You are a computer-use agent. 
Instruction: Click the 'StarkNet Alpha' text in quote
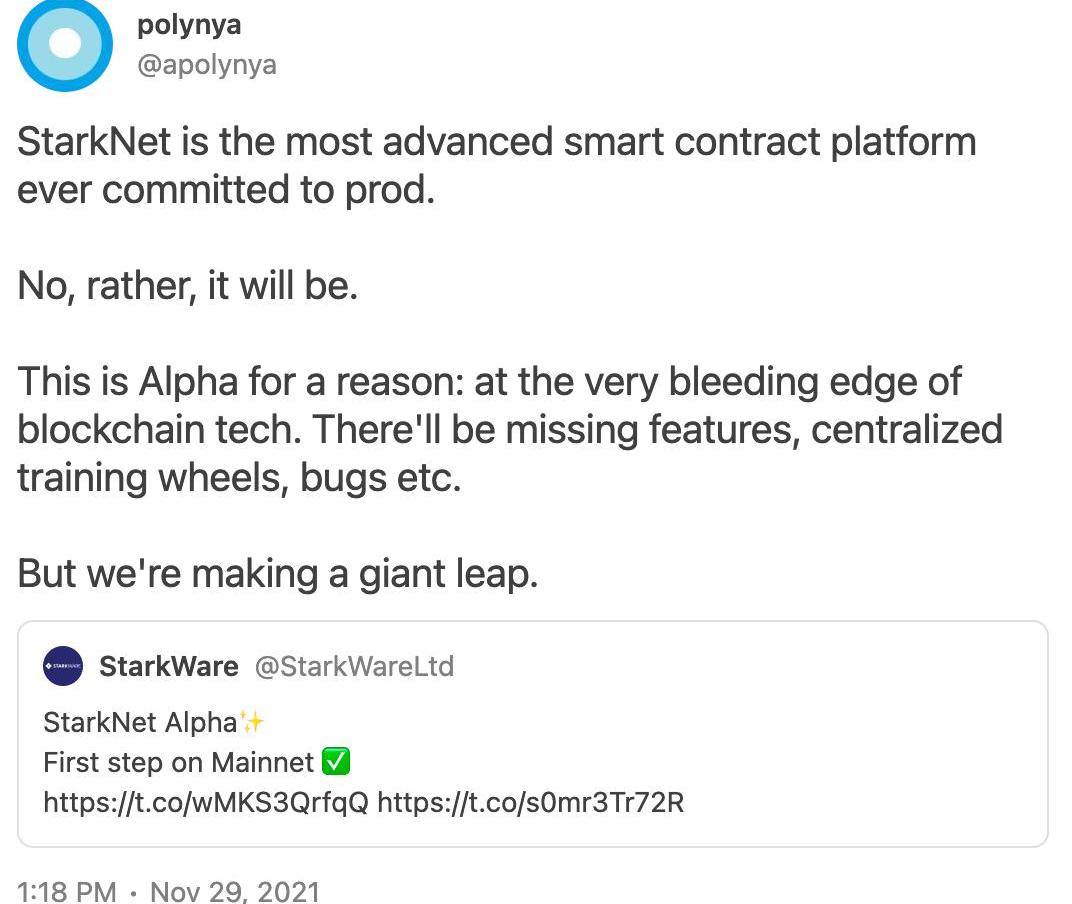(x=140, y=722)
